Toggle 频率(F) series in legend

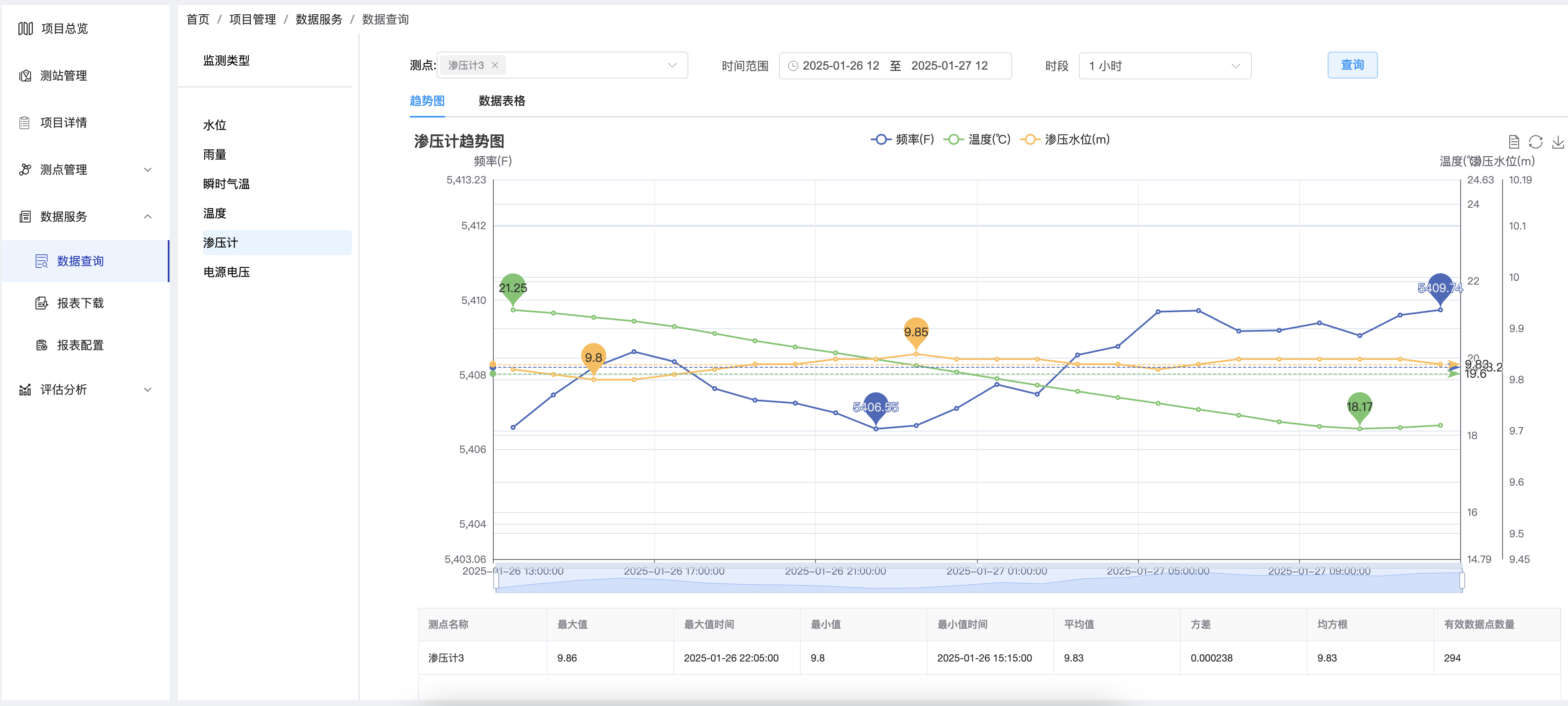(903, 139)
